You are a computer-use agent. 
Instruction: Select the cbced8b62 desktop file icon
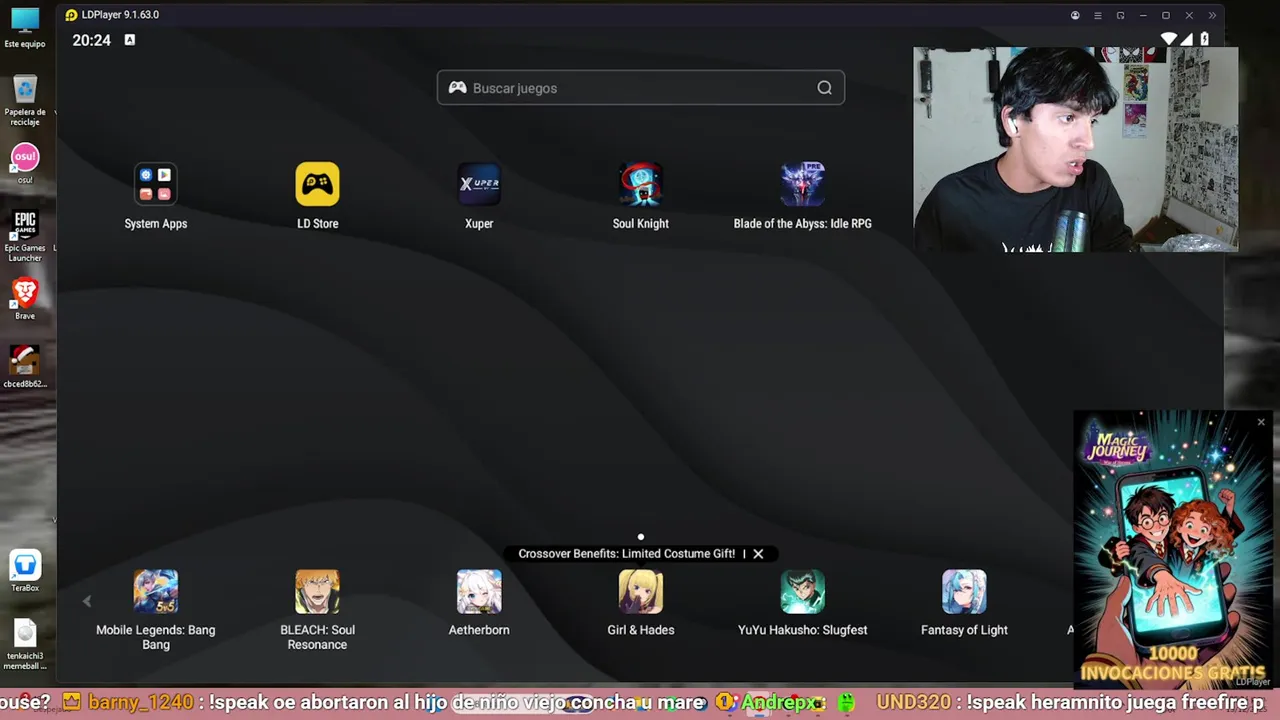[25, 367]
